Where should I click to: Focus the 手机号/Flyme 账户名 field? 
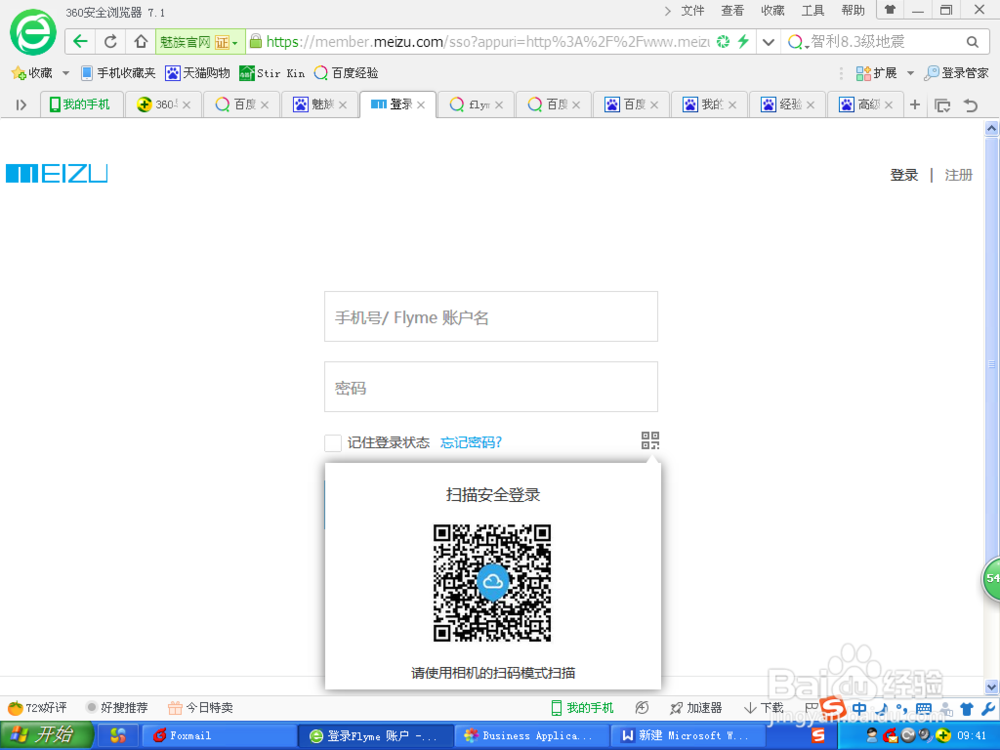[490, 317]
